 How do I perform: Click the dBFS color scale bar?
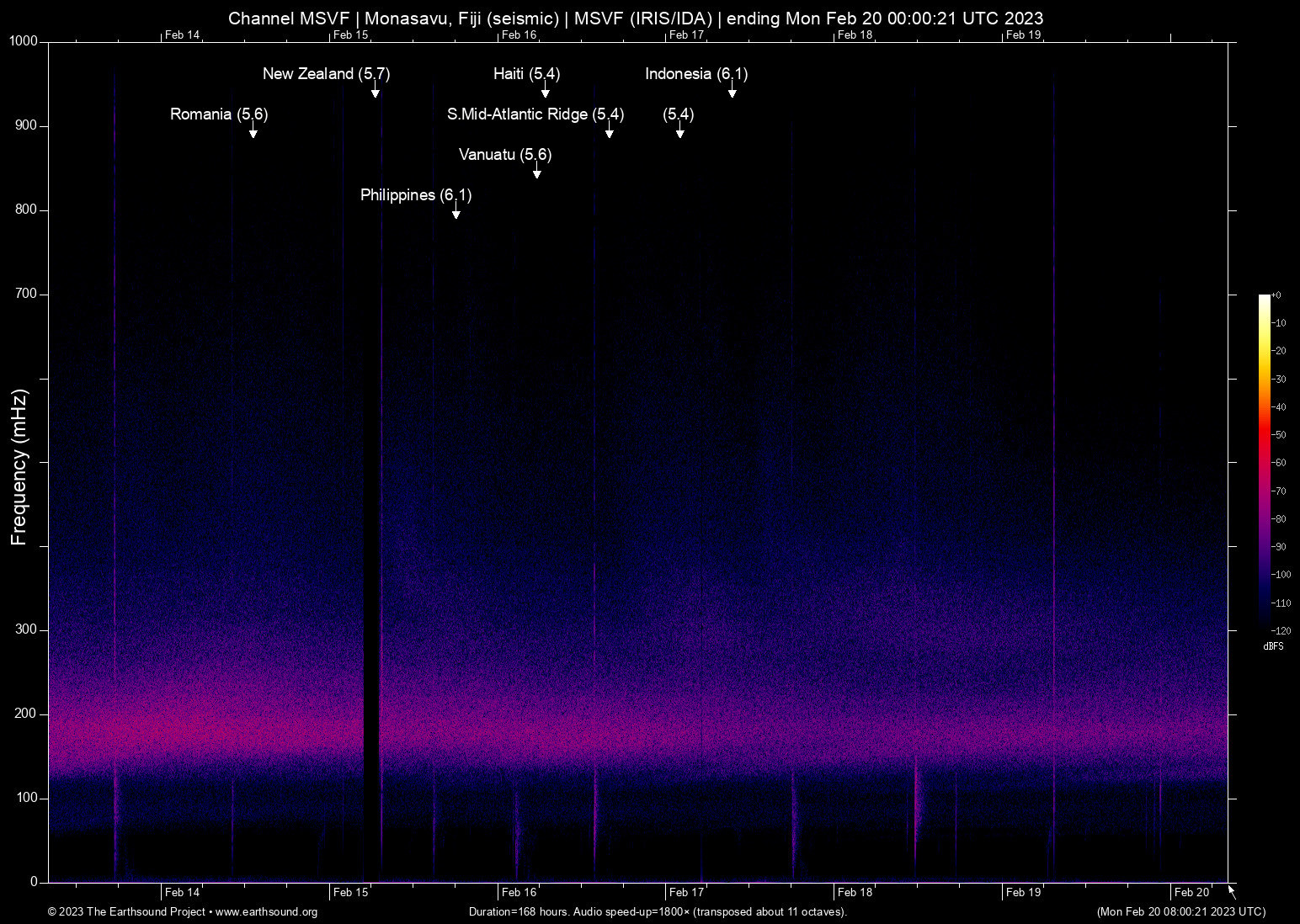coord(1264,461)
